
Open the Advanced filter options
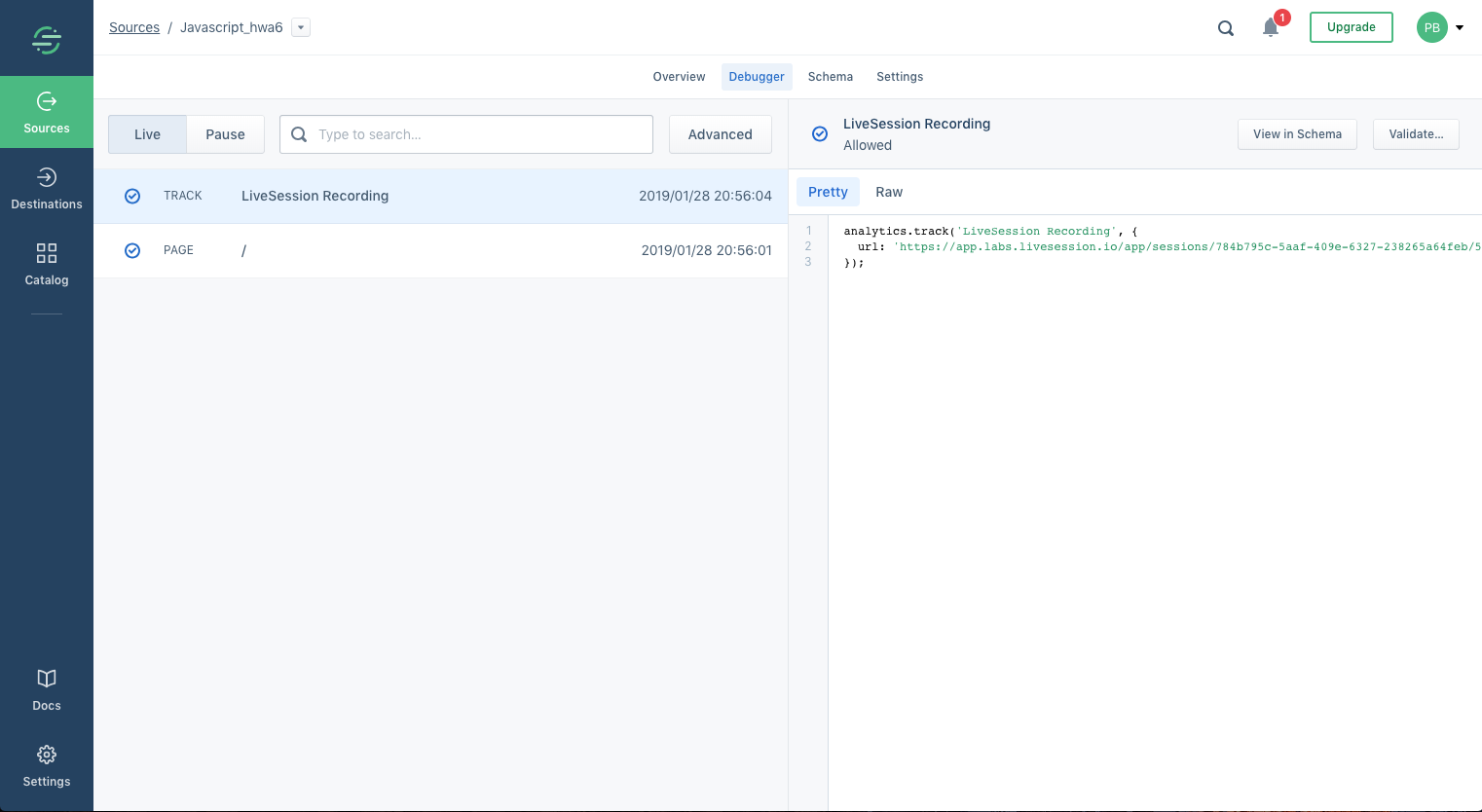[721, 134]
